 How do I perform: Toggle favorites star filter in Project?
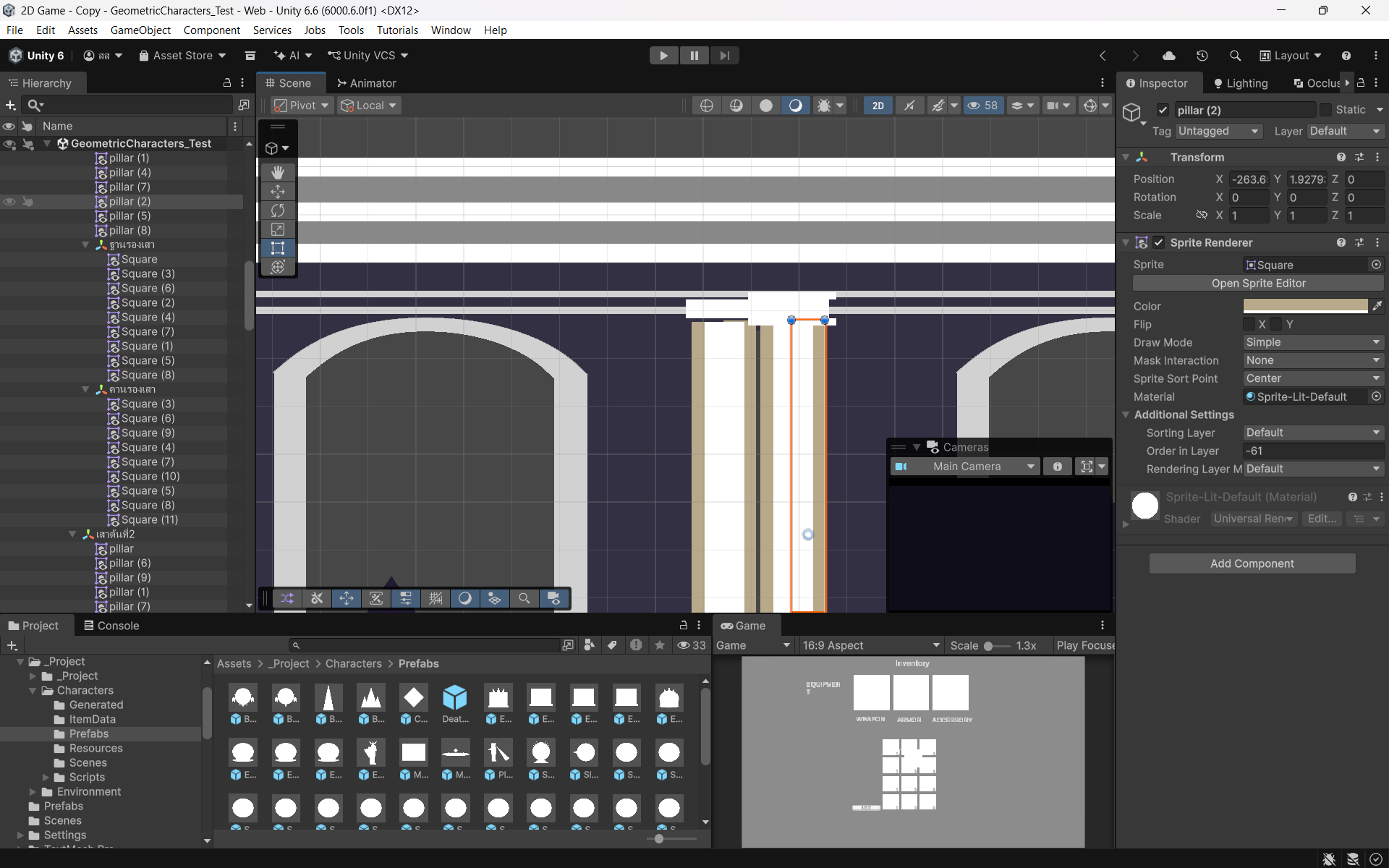(x=660, y=645)
